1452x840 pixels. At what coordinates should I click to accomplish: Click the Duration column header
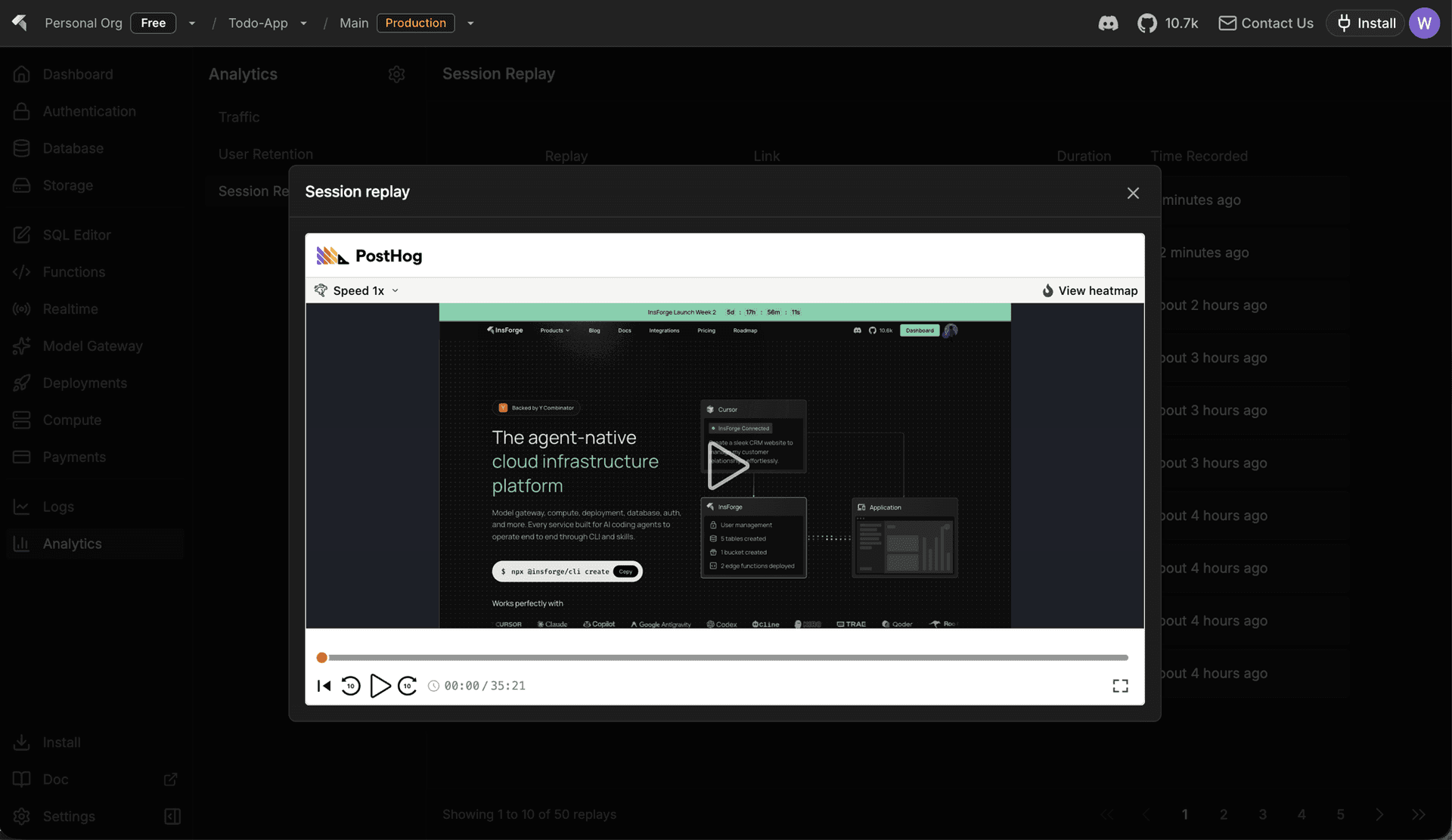(x=1084, y=156)
